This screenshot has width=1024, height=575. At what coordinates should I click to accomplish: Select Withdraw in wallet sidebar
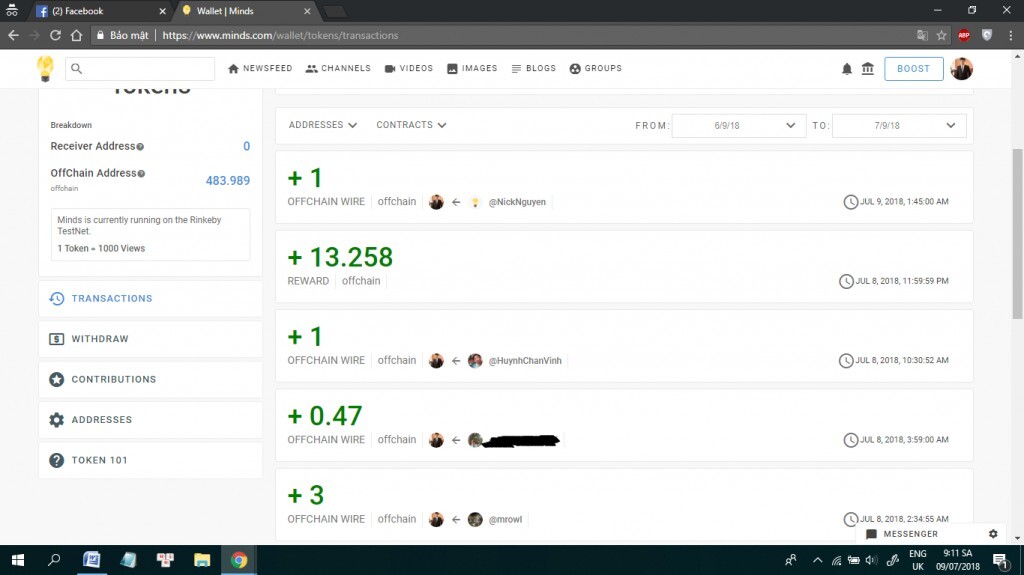pos(100,339)
